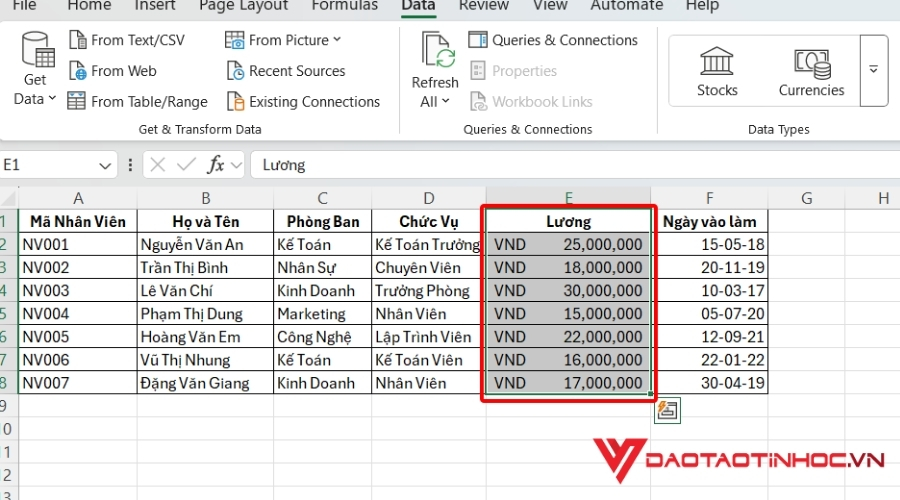Image resolution: width=900 pixels, height=500 pixels.
Task: Expand the Data Types gallery arrow
Action: point(874,70)
